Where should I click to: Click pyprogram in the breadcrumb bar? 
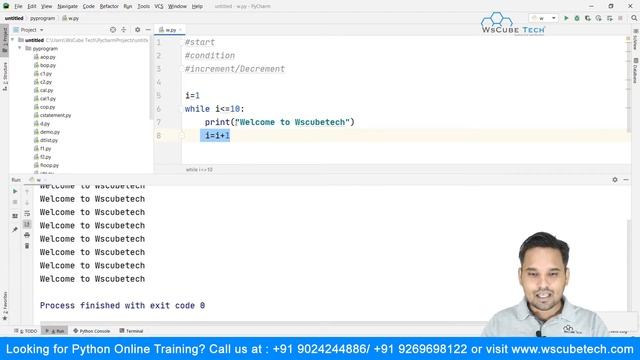[x=42, y=18]
